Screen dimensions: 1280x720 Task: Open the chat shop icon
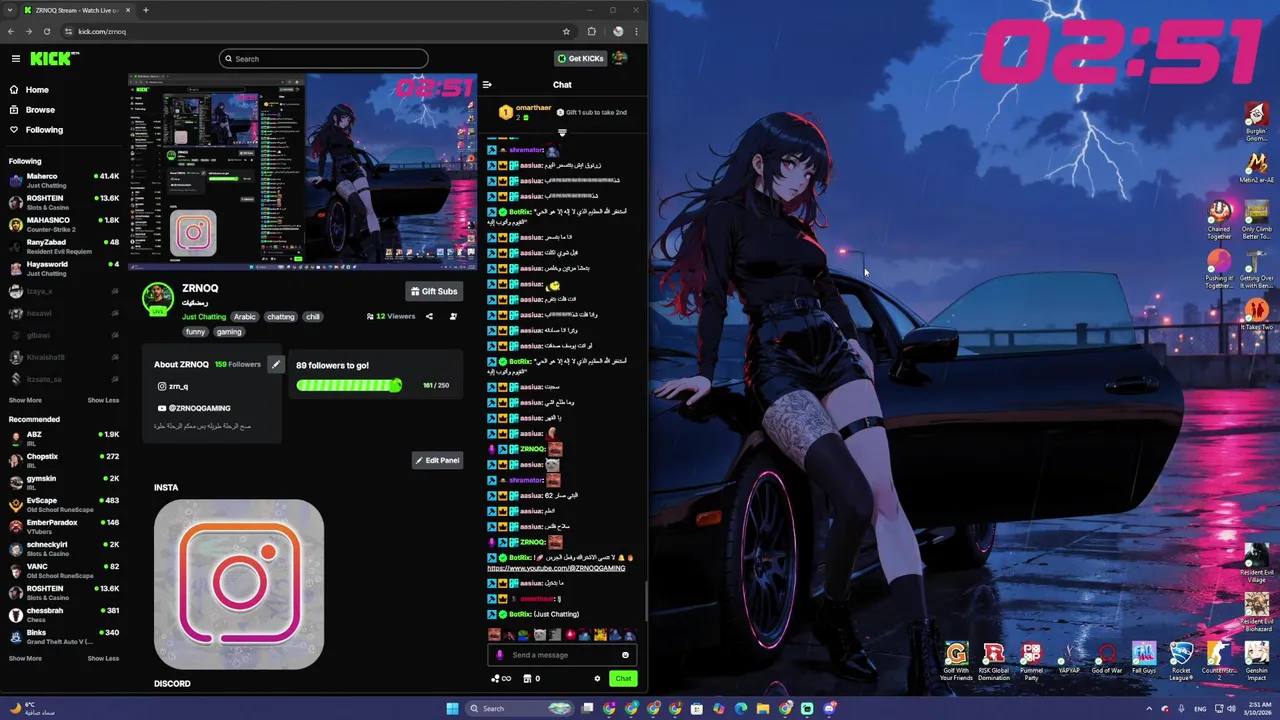coord(527,679)
